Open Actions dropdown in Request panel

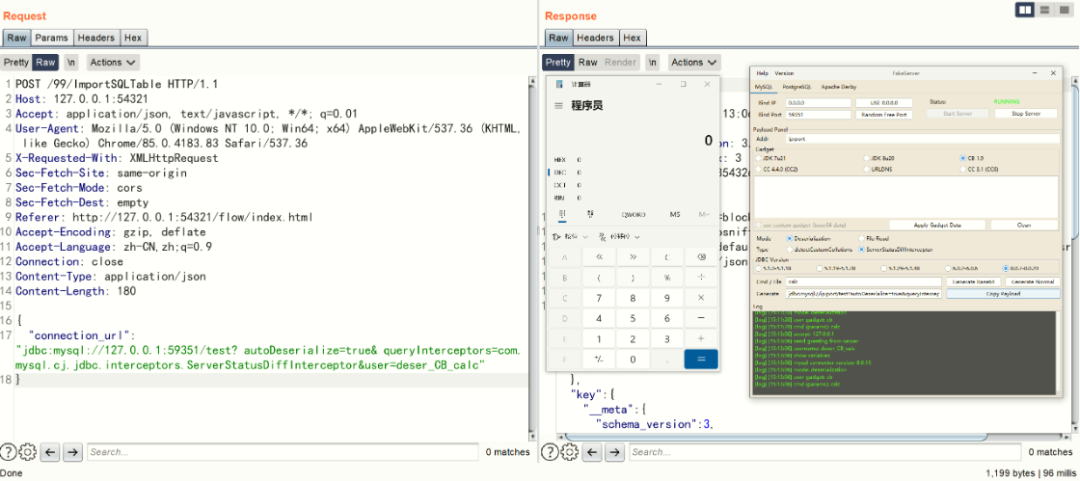click(x=112, y=62)
